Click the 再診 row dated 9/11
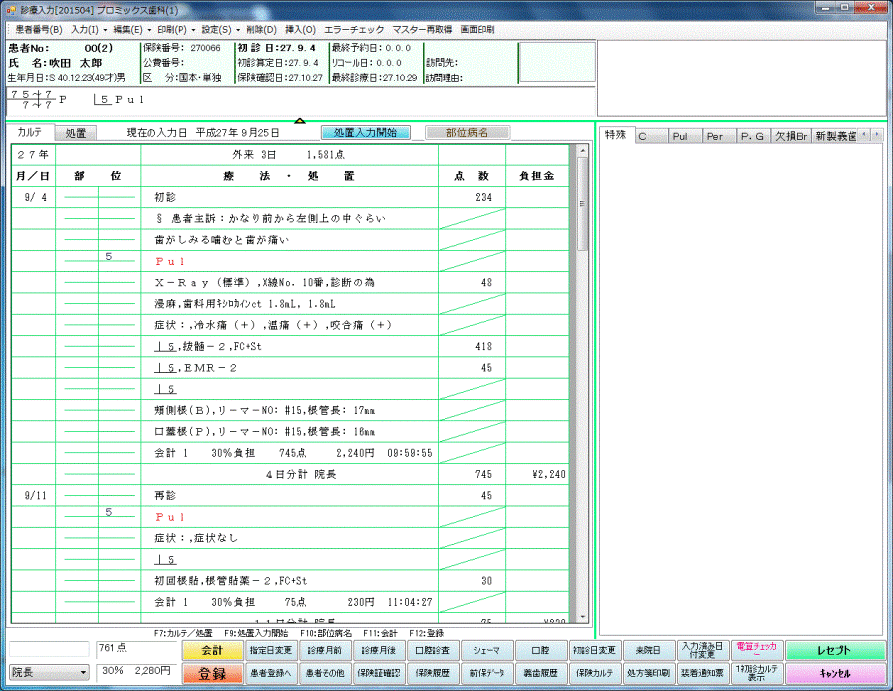 [x=290, y=496]
